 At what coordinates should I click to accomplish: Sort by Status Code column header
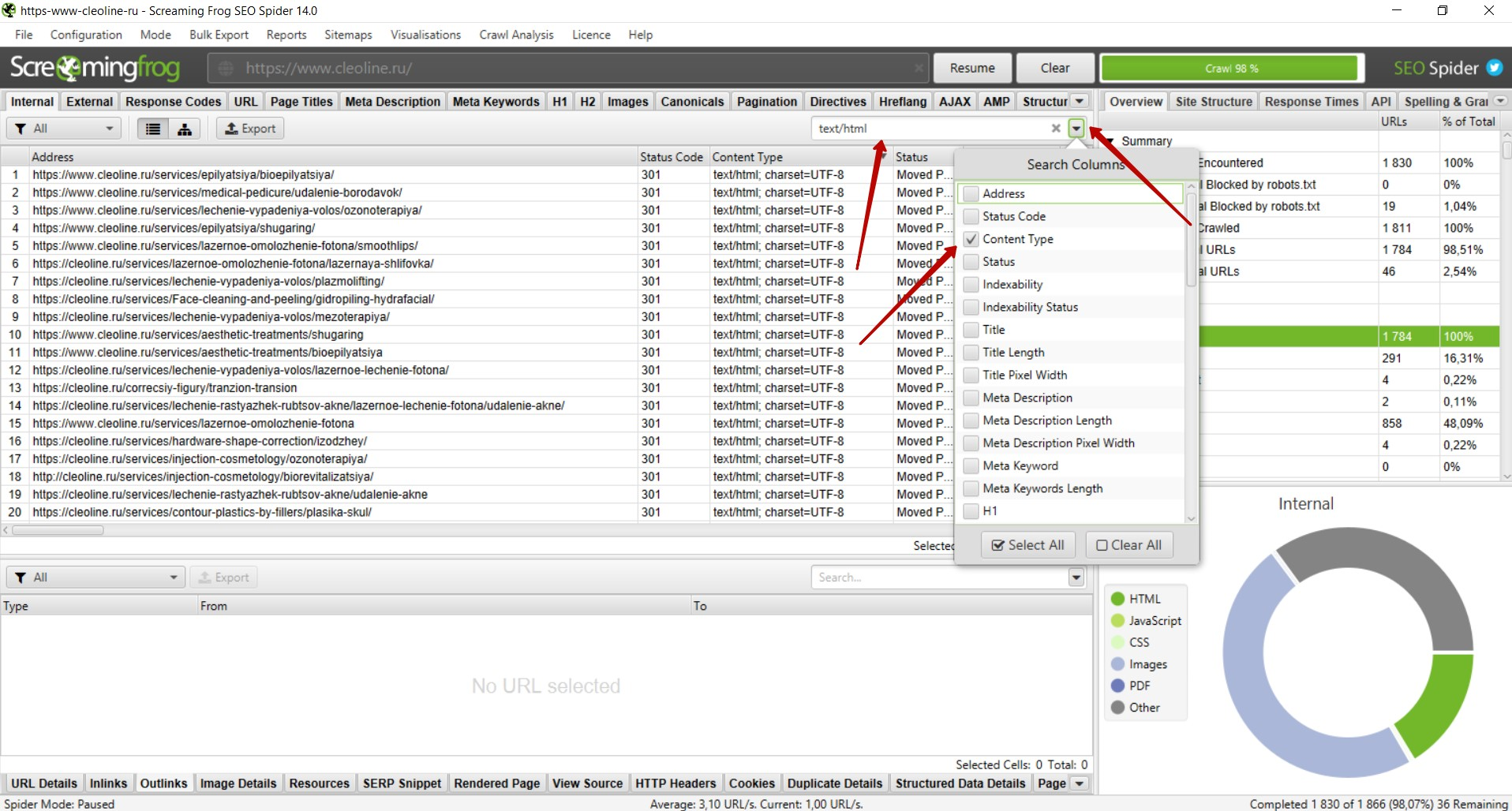(672, 157)
